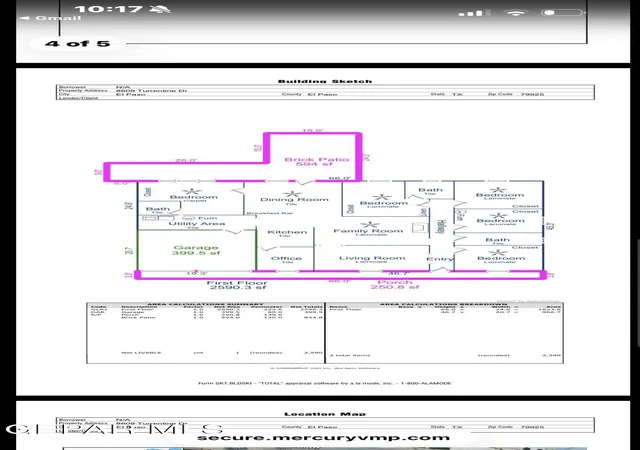
Task: Click the Building Sketch page title
Action: 325,81
